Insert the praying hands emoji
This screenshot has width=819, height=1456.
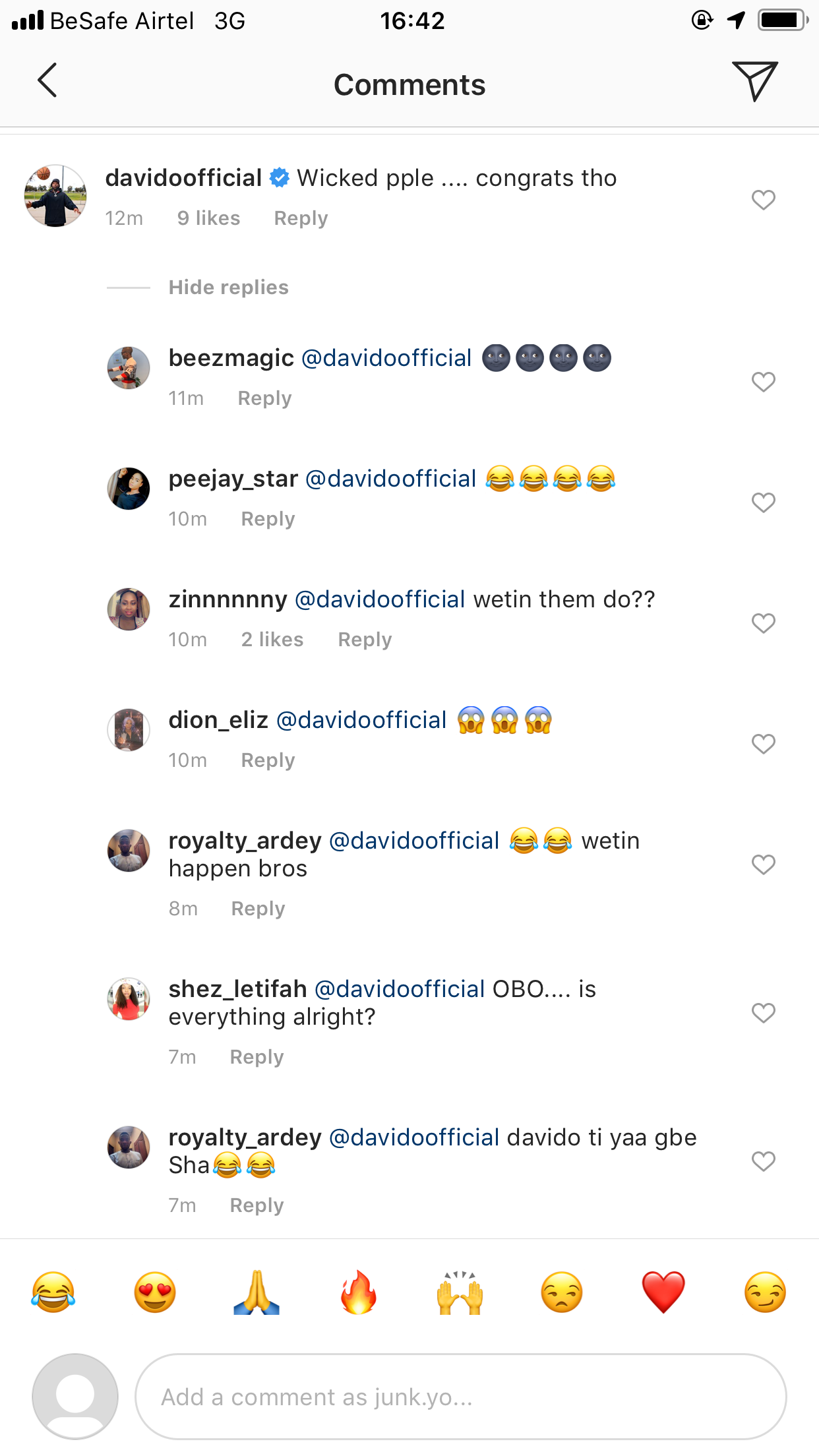257,1292
